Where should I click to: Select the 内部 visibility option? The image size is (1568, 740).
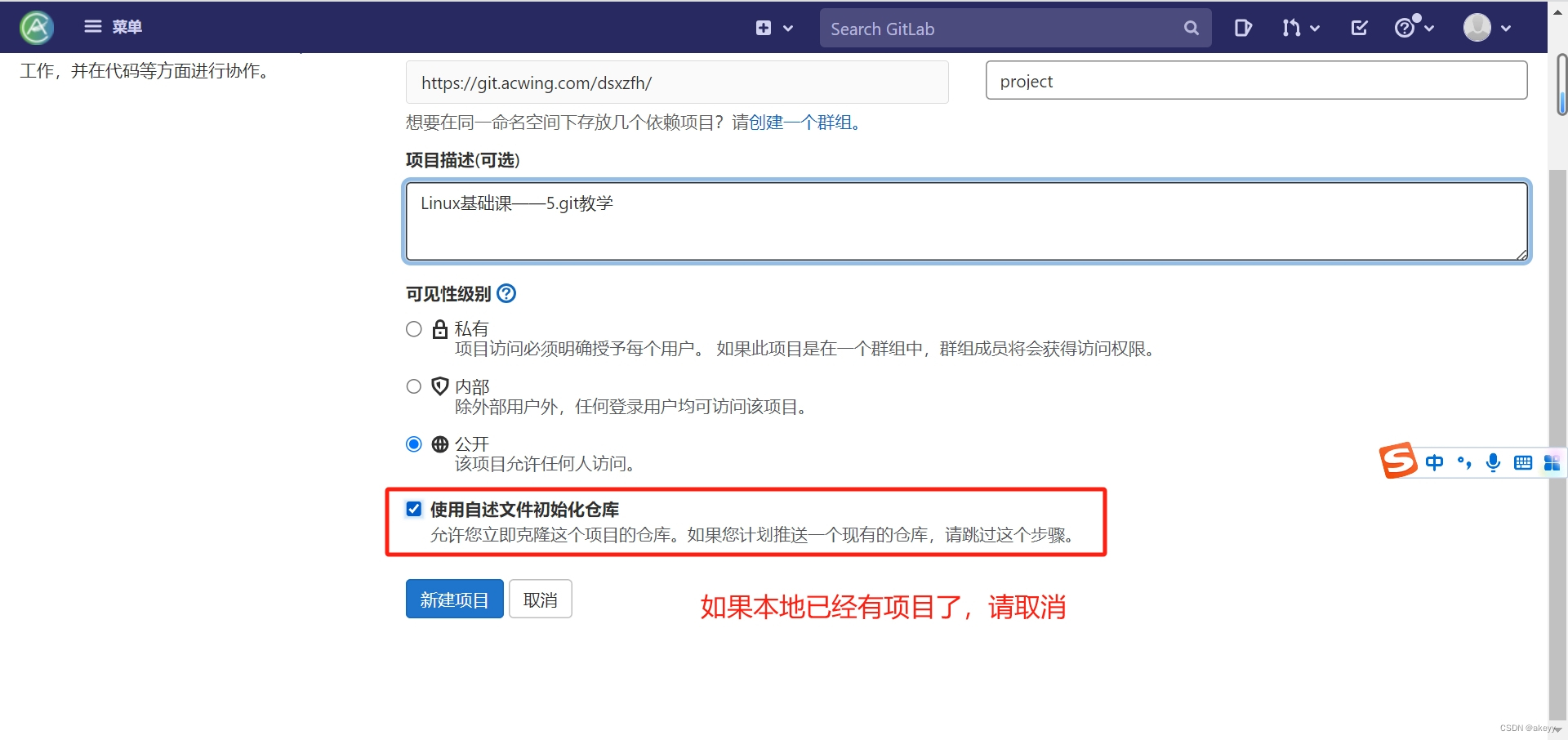413,386
